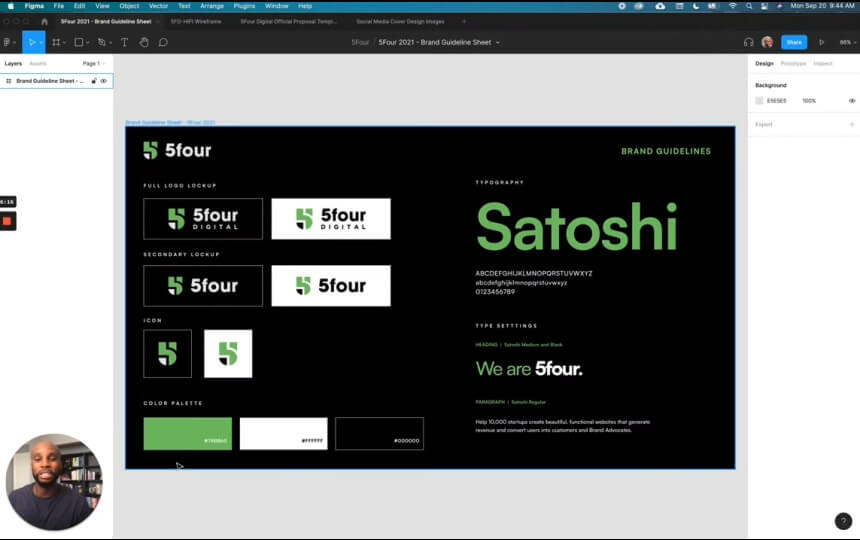The image size is (860, 540).
Task: Switch to the Inspect tab
Action: pos(822,64)
